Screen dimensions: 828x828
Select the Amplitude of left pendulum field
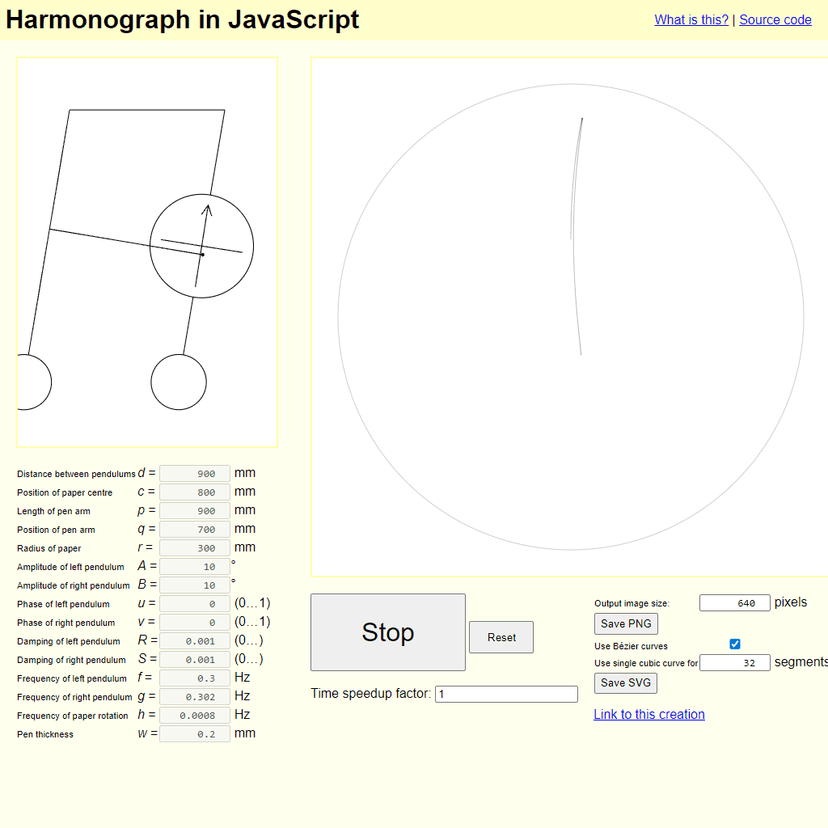(x=194, y=566)
